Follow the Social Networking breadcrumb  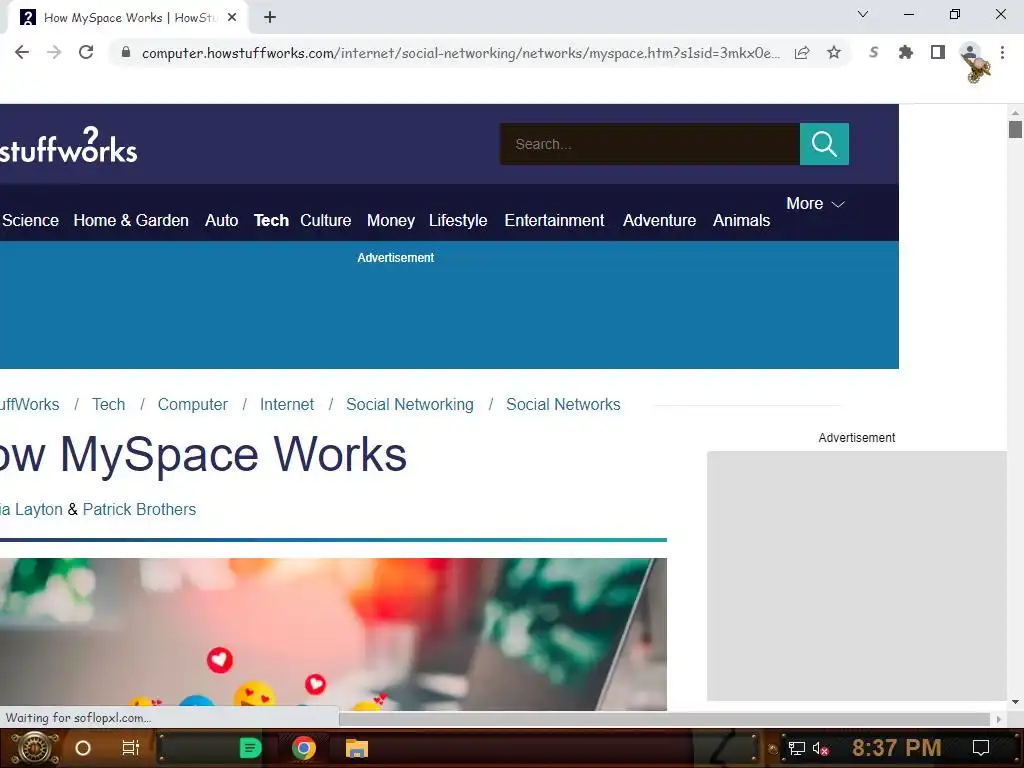(409, 404)
